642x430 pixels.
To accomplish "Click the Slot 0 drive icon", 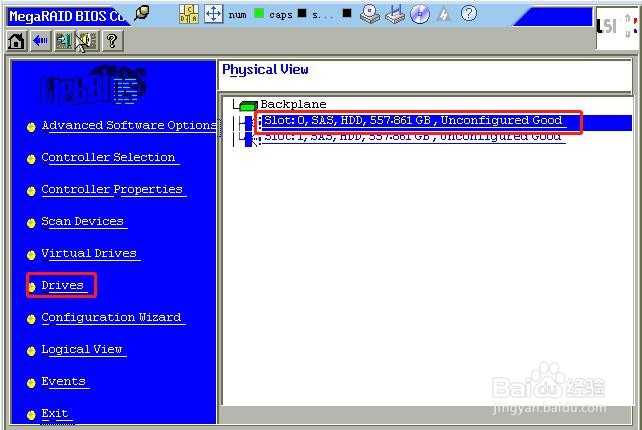I will (x=249, y=122).
